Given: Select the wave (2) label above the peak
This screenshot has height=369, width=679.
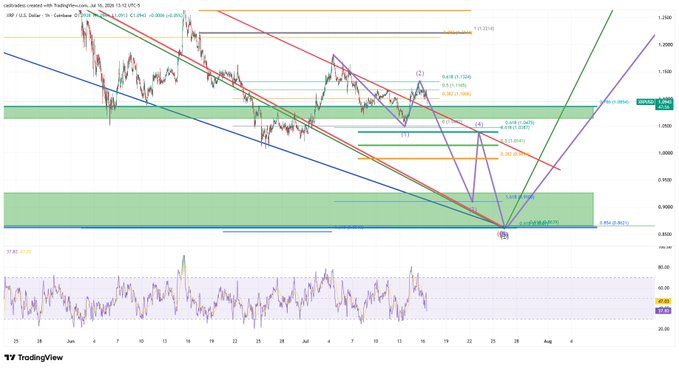Looking at the screenshot, I should pos(420,73).
